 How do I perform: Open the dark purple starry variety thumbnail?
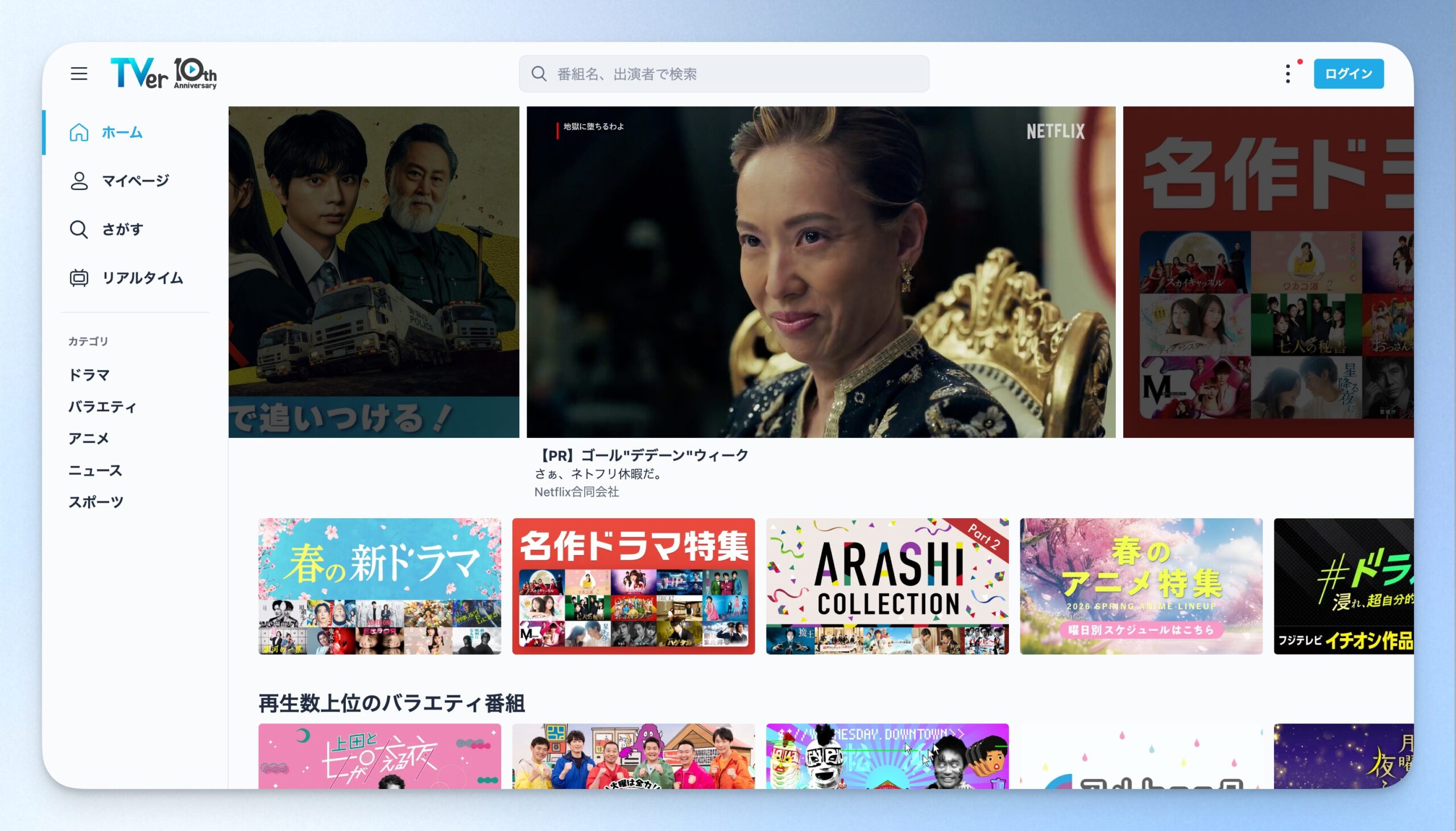click(x=1343, y=756)
